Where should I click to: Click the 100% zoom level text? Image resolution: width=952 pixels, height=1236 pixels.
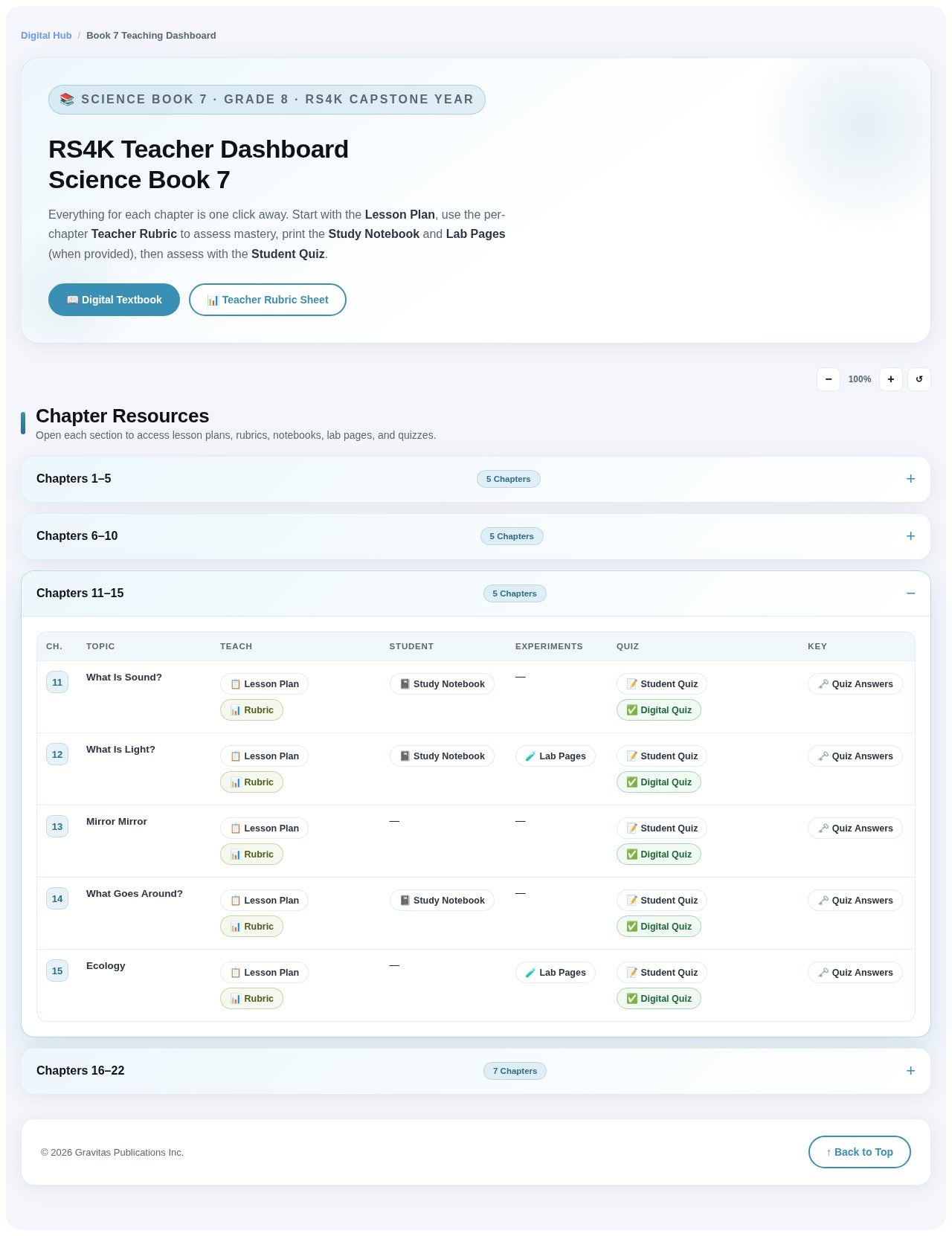(860, 379)
